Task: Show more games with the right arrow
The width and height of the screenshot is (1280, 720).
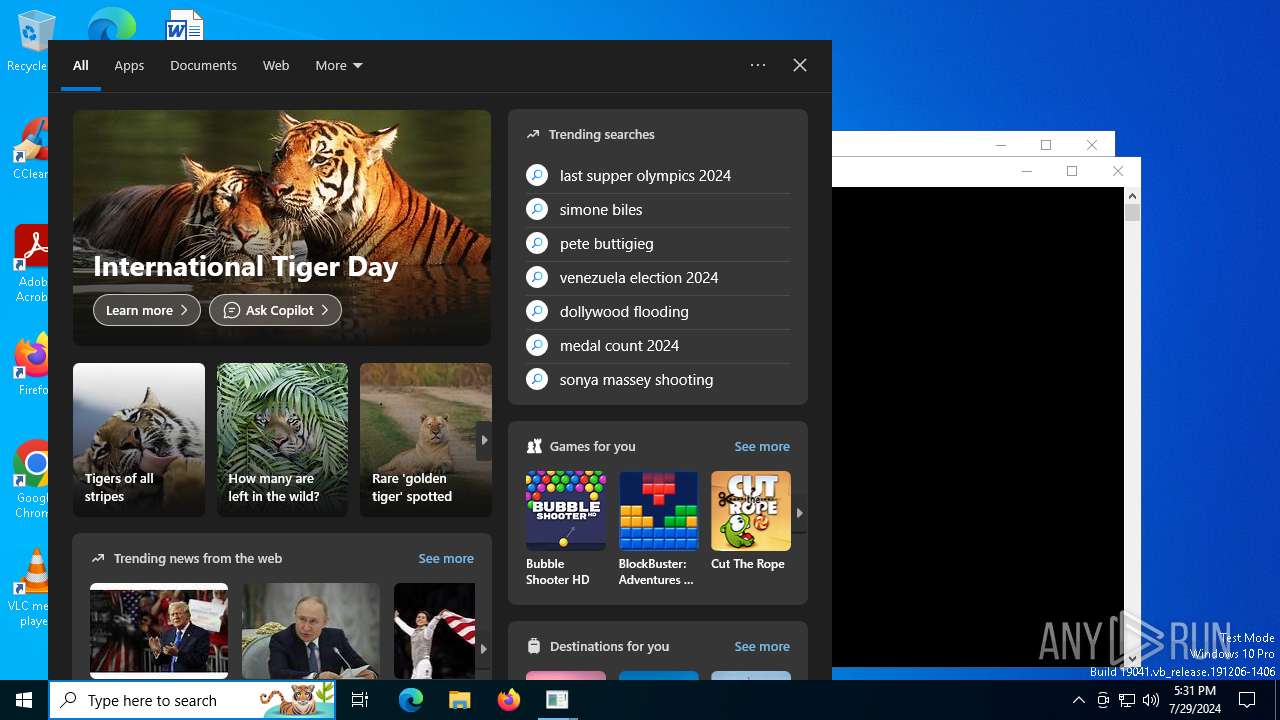Action: coord(799,512)
